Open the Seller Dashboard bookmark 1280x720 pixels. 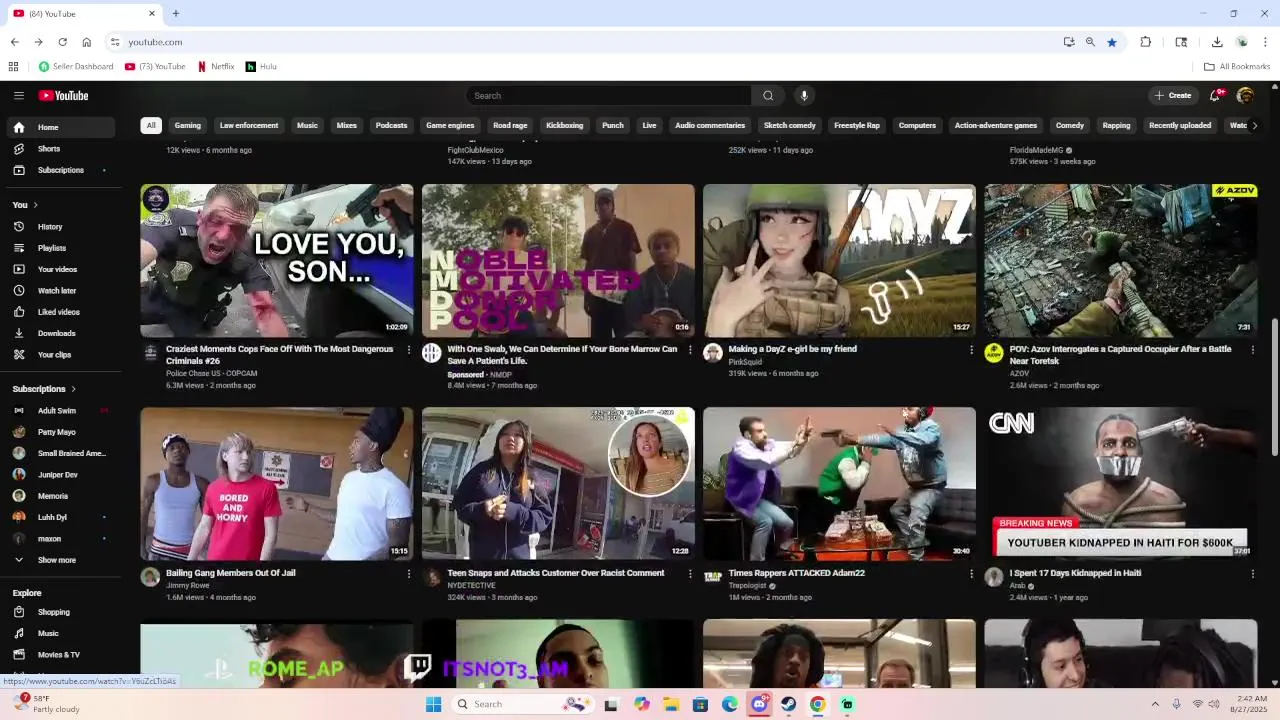[x=76, y=66]
